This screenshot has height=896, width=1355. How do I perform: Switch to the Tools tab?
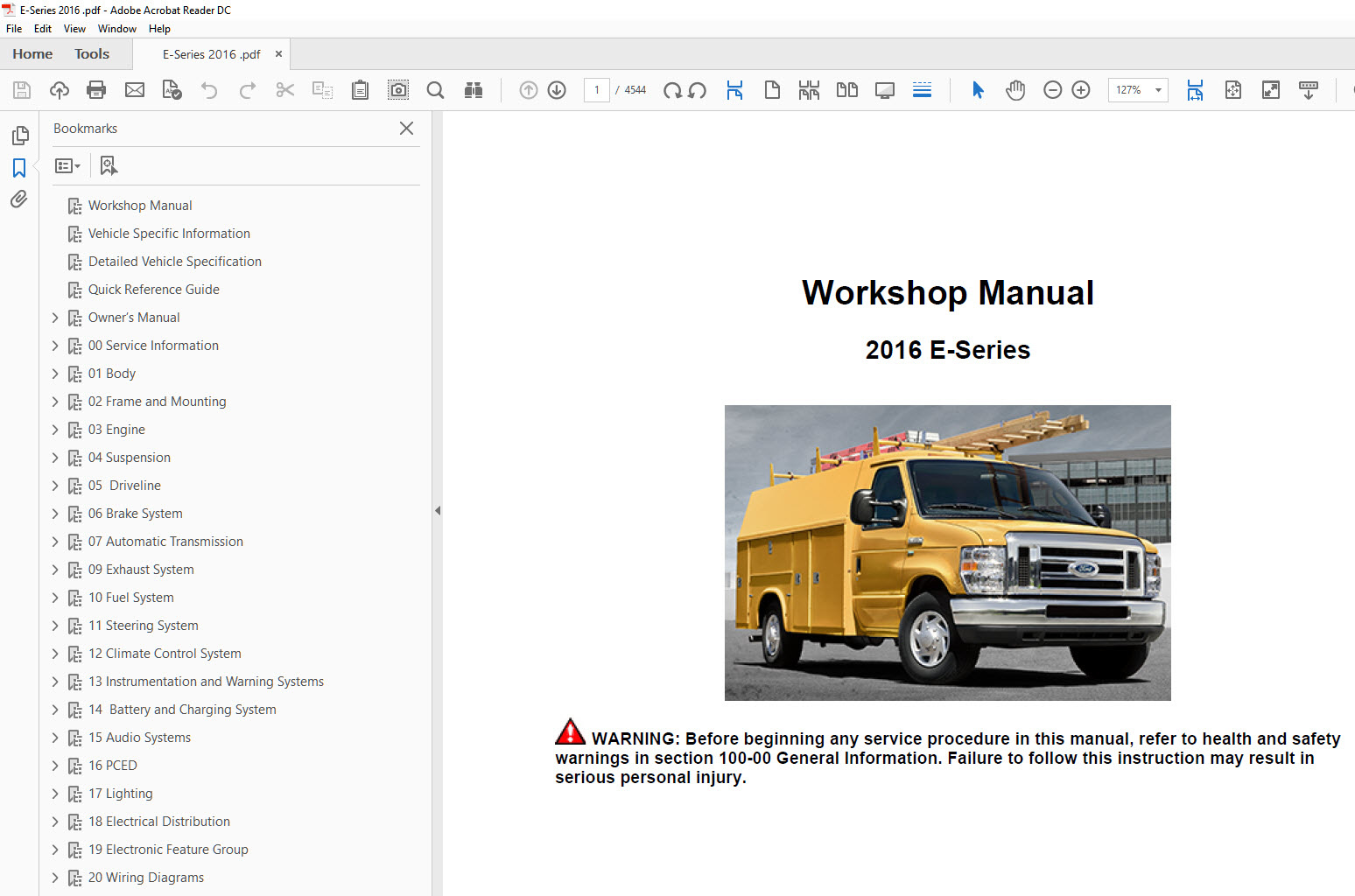(x=92, y=54)
